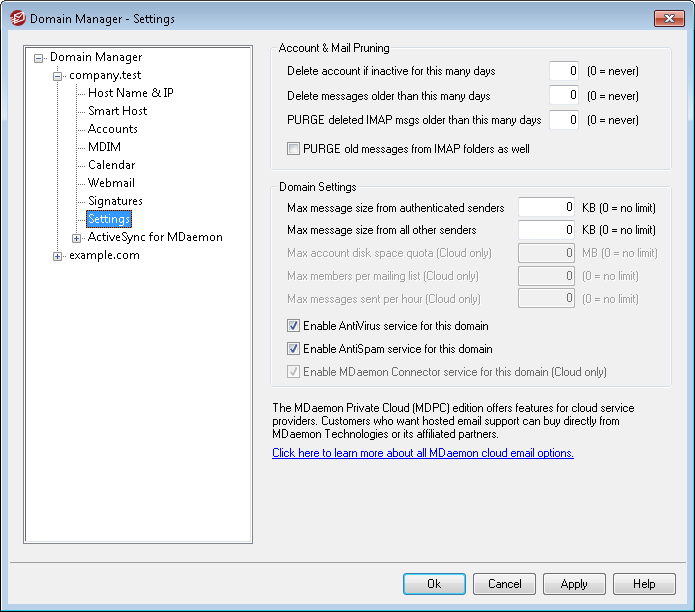This screenshot has width=695, height=612.
Task: Open the MDaemon cloud email options link
Action: pos(423,453)
